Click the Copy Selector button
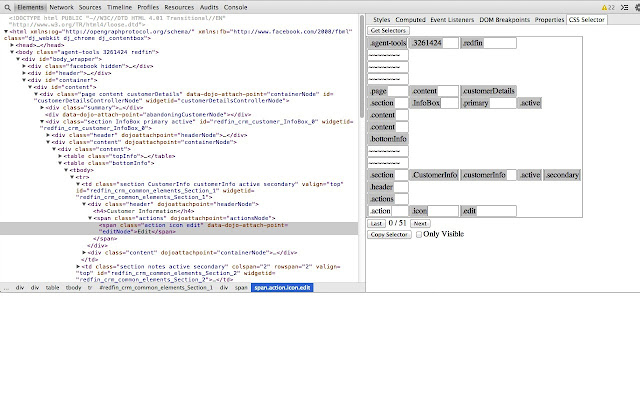 click(389, 235)
